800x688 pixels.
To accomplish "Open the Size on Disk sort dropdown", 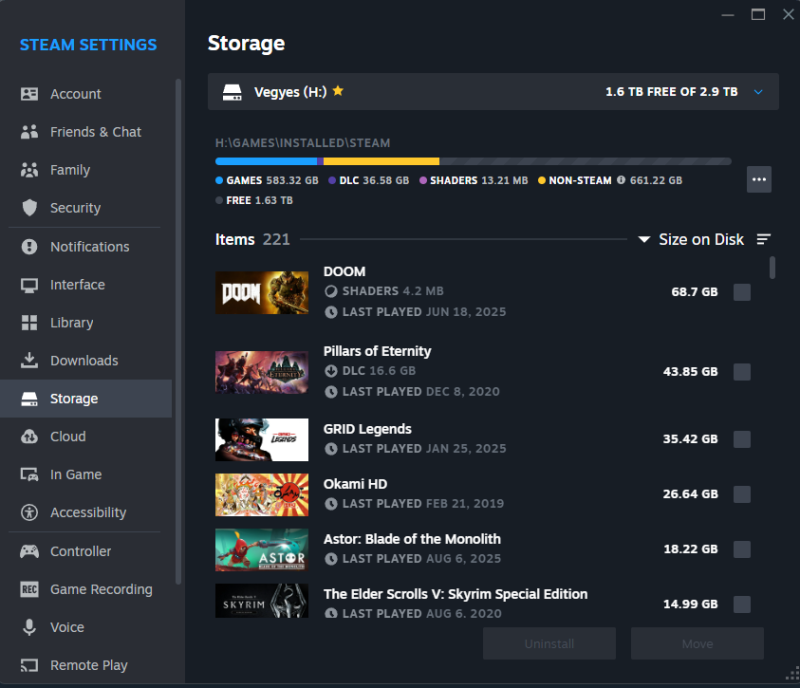I will [x=691, y=239].
